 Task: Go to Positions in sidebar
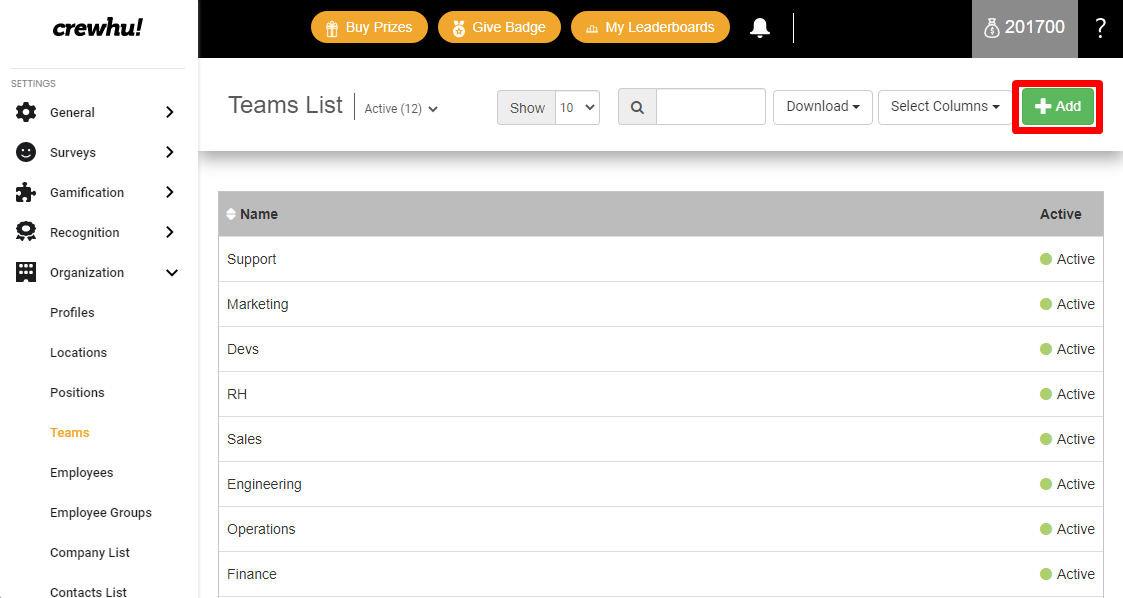coord(77,392)
